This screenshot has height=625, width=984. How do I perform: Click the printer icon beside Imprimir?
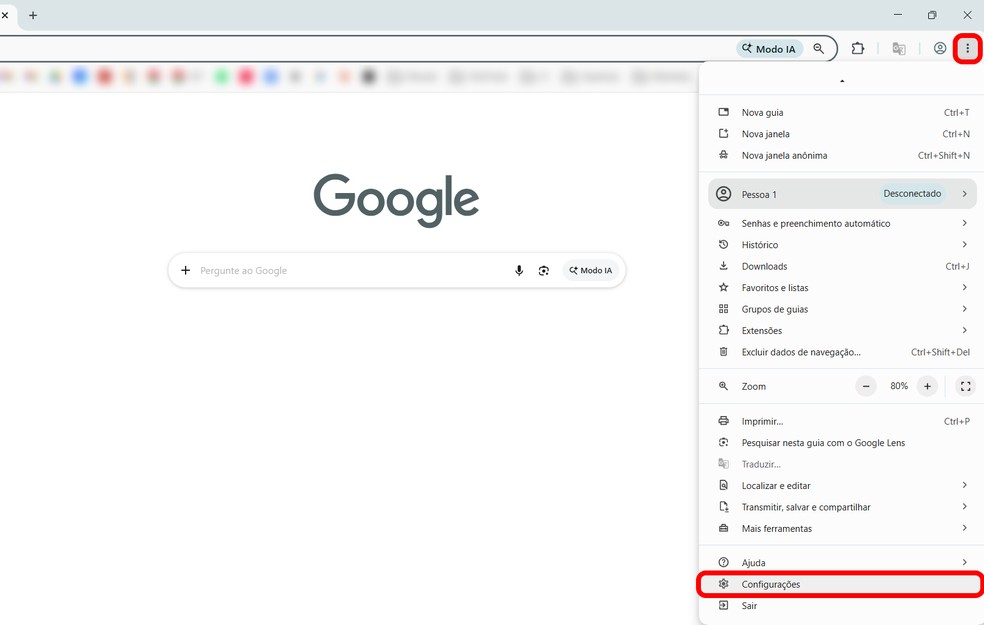[x=724, y=420]
